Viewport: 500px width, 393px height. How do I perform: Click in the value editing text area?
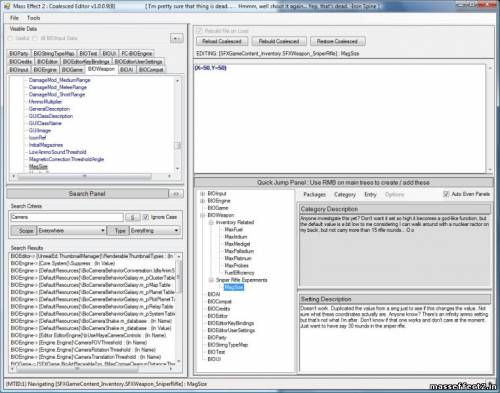[x=340, y=118]
